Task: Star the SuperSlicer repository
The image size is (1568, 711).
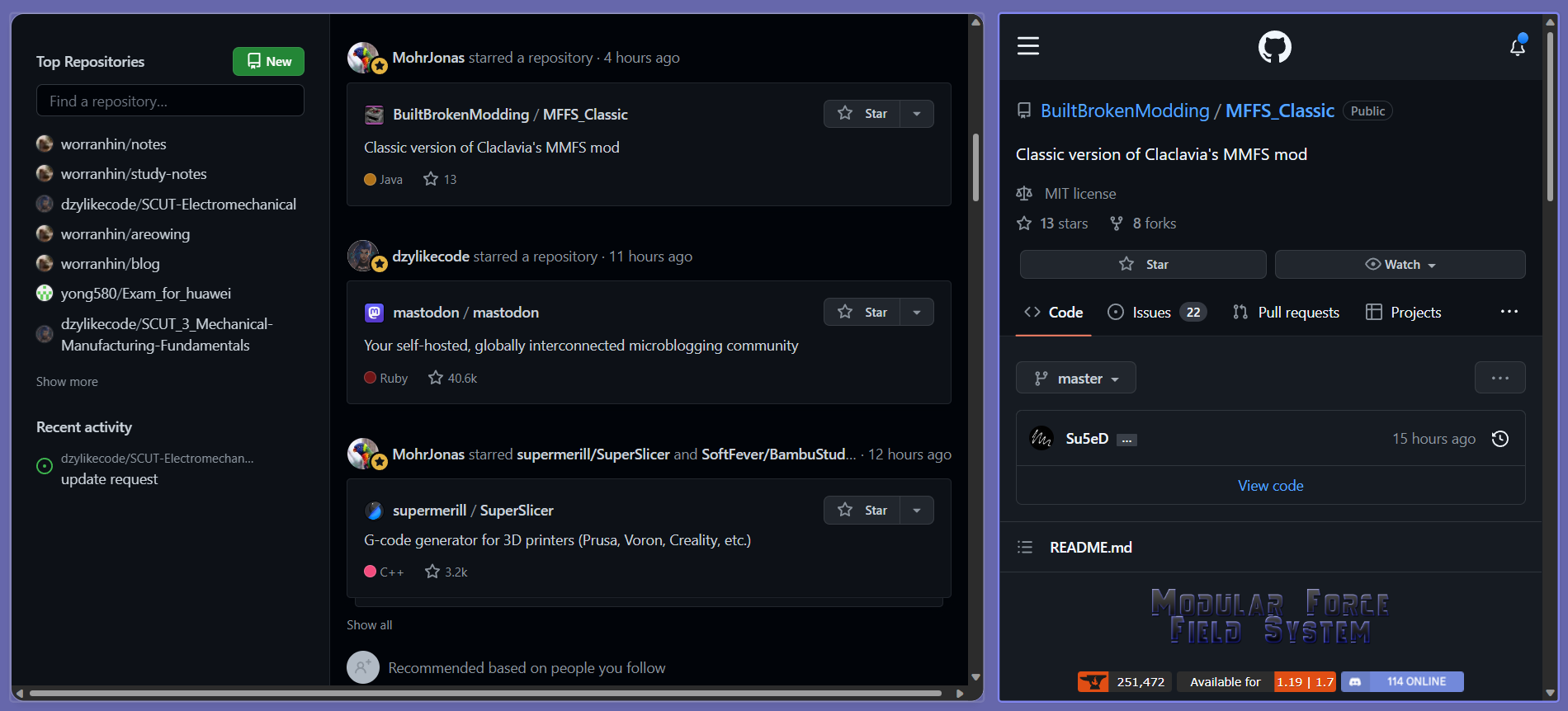Action: [862, 510]
